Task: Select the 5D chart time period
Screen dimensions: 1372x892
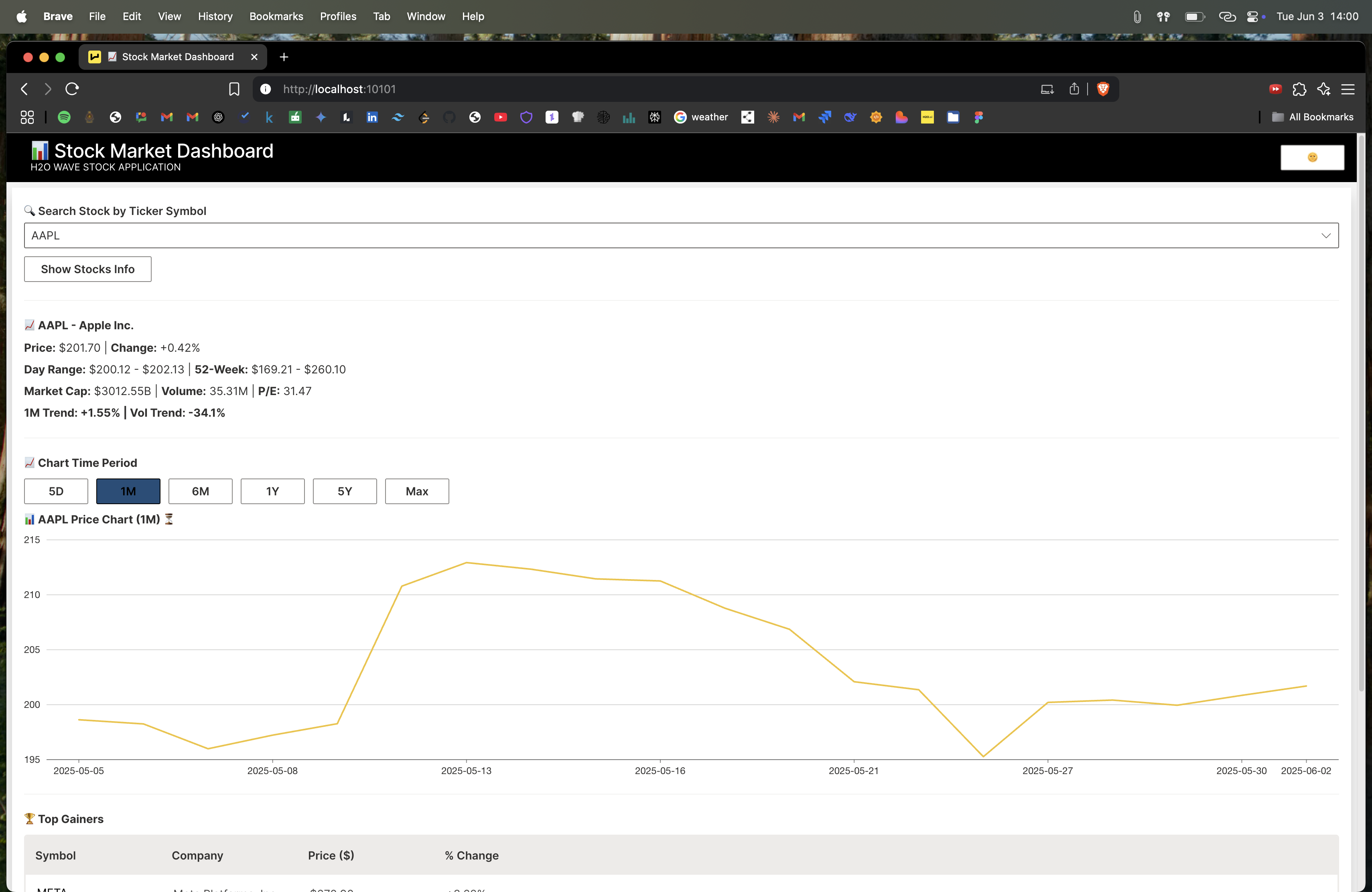Action: click(56, 491)
